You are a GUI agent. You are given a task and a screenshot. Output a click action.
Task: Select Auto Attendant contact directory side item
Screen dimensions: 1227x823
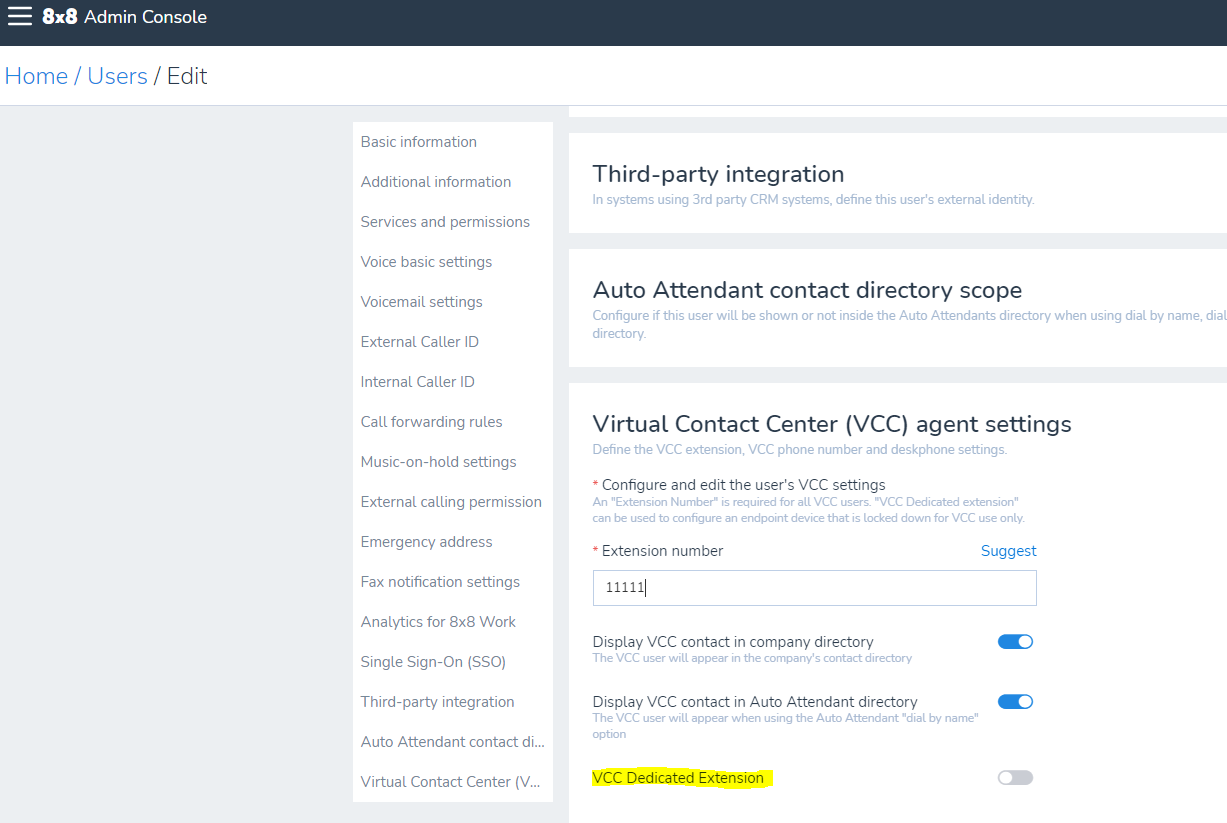453,742
